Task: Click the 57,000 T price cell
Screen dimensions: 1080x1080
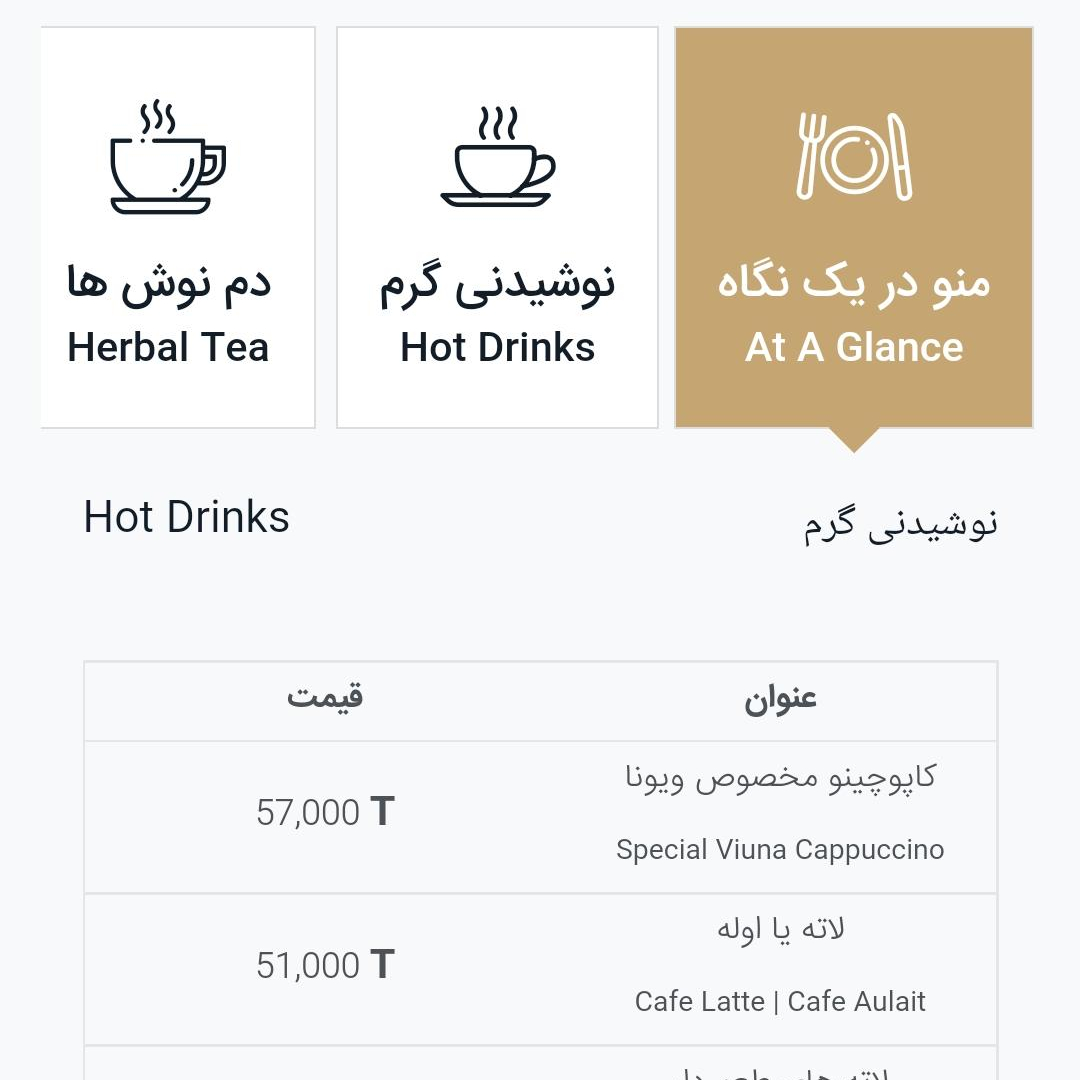Action: (x=325, y=812)
